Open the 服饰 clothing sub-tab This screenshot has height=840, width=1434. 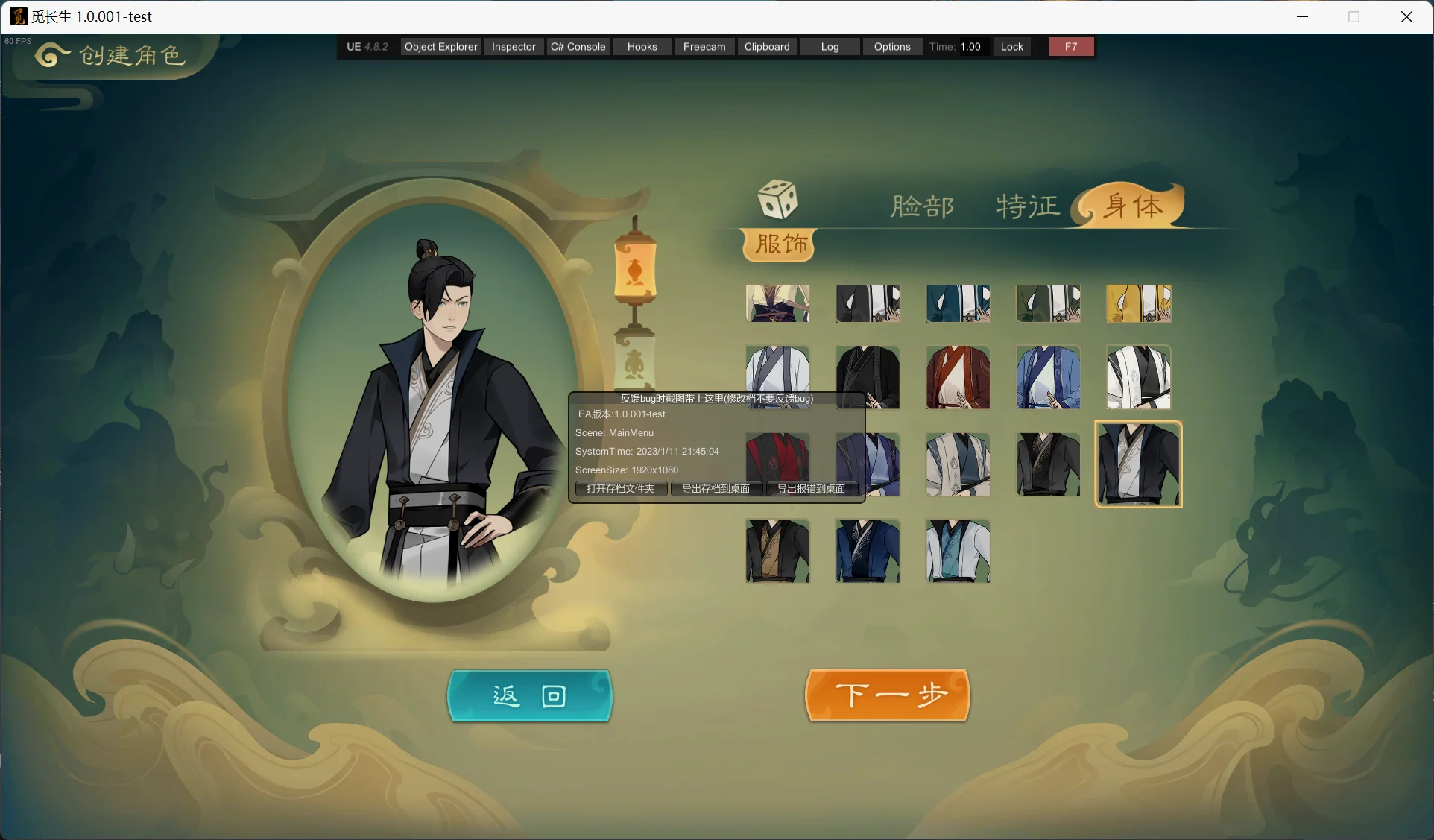click(780, 244)
